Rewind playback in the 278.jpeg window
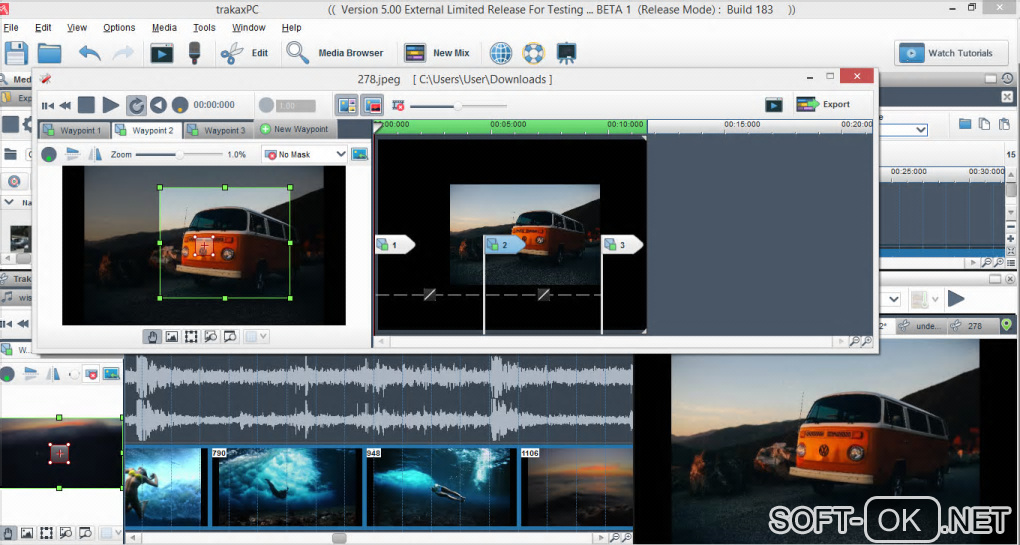 pyautogui.click(x=65, y=105)
